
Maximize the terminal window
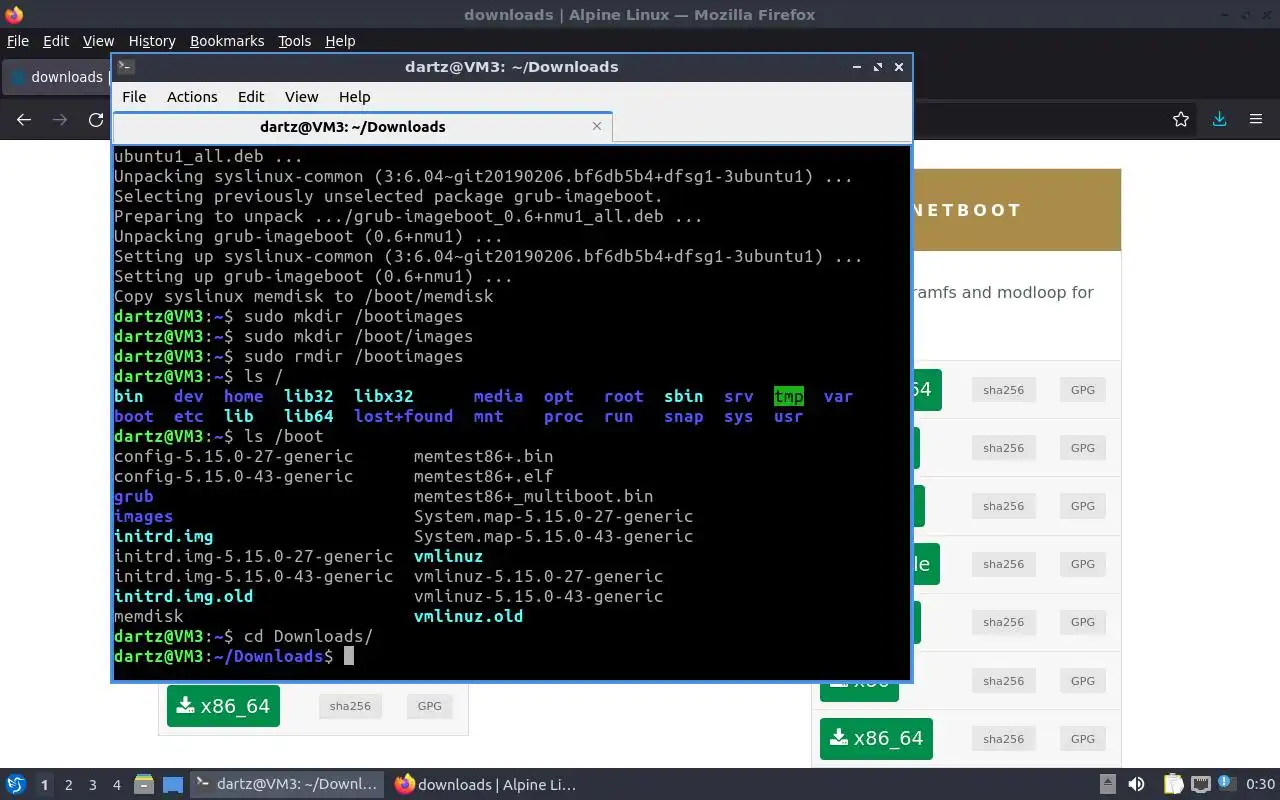[x=878, y=67]
